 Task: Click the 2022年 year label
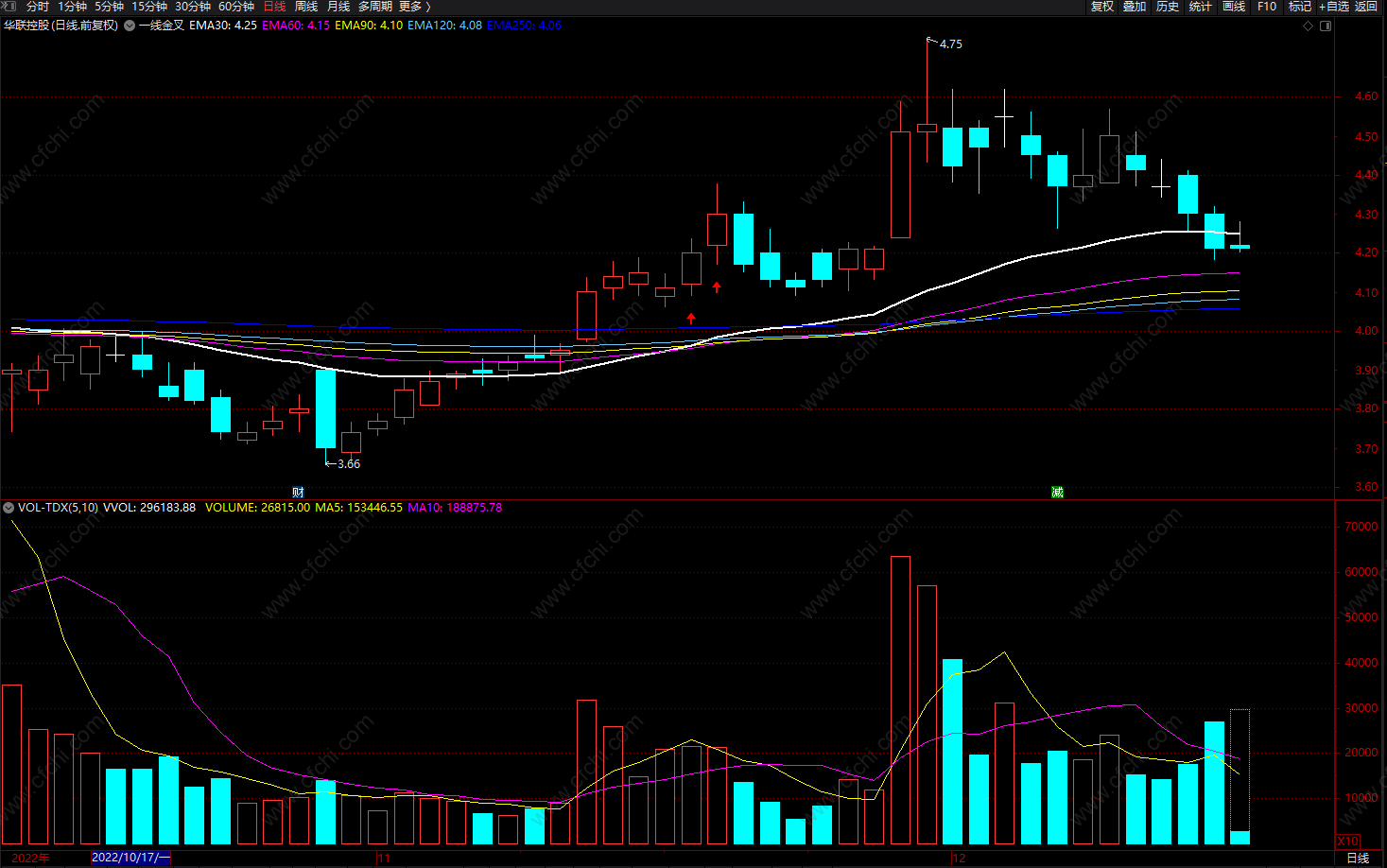[31, 858]
